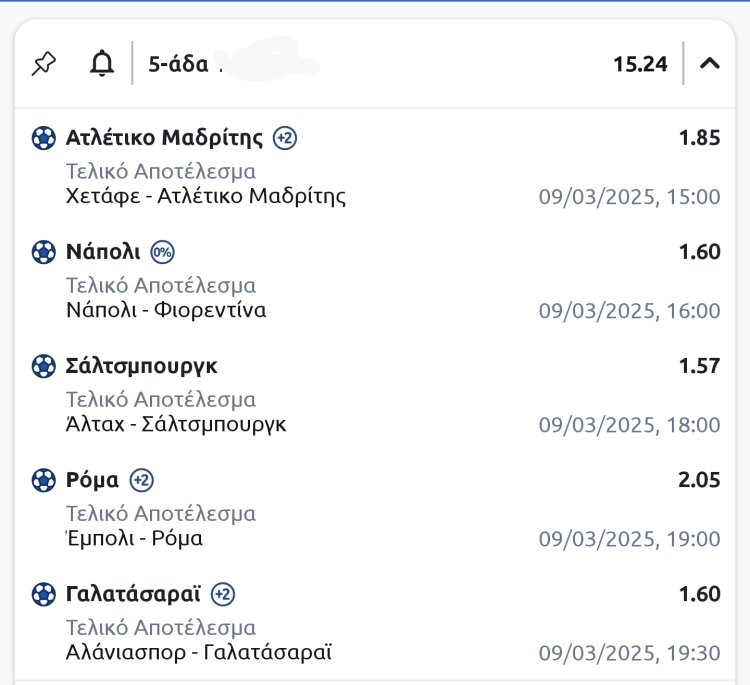Image resolution: width=750 pixels, height=685 pixels.
Task: Click the +2 badge next to Γαλατάσαραϊ
Action: click(x=223, y=594)
